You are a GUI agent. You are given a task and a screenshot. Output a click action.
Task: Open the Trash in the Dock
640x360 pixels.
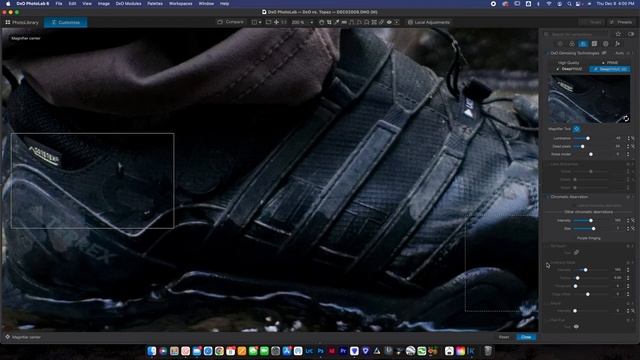click(x=488, y=351)
